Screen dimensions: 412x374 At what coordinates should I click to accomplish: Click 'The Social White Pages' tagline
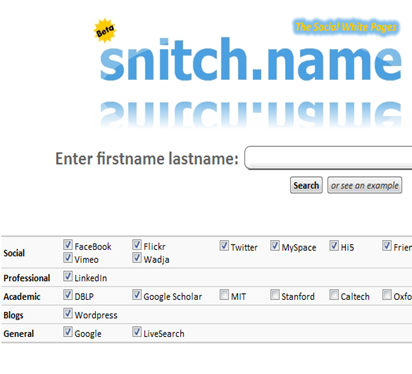tap(346, 27)
